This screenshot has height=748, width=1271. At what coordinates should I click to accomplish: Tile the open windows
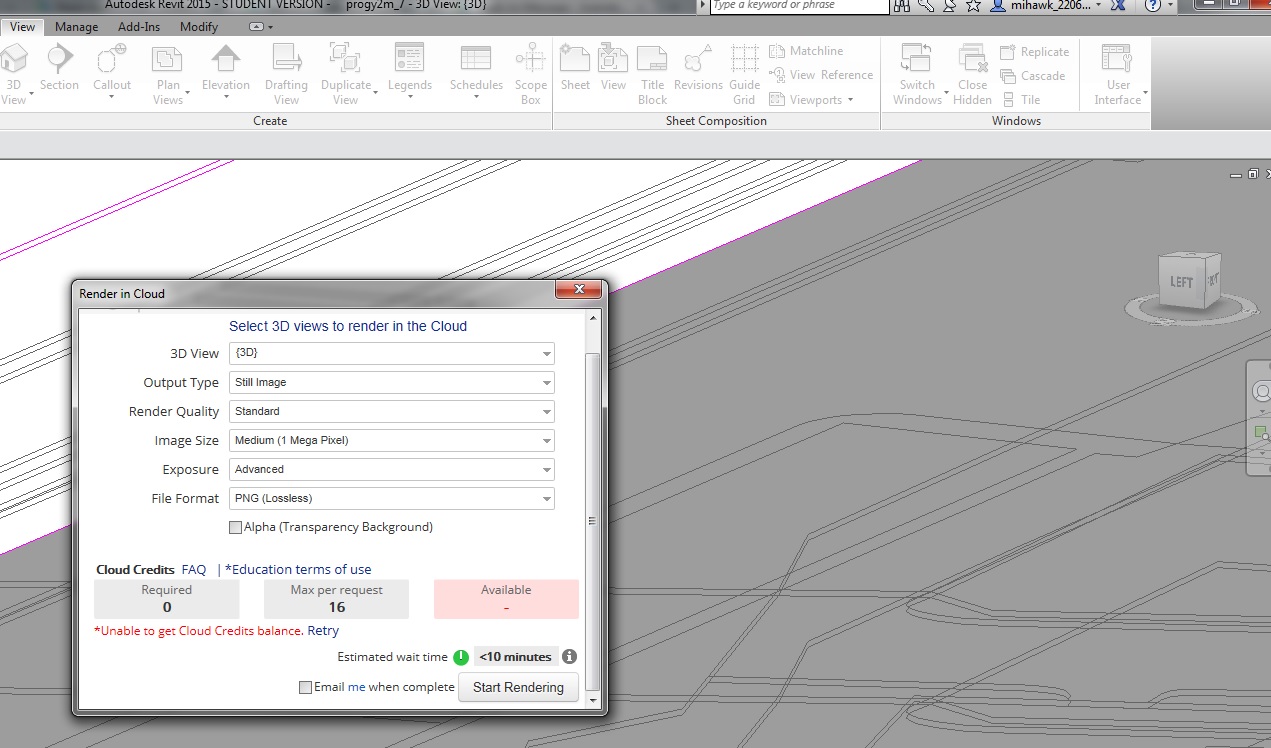[1032, 100]
